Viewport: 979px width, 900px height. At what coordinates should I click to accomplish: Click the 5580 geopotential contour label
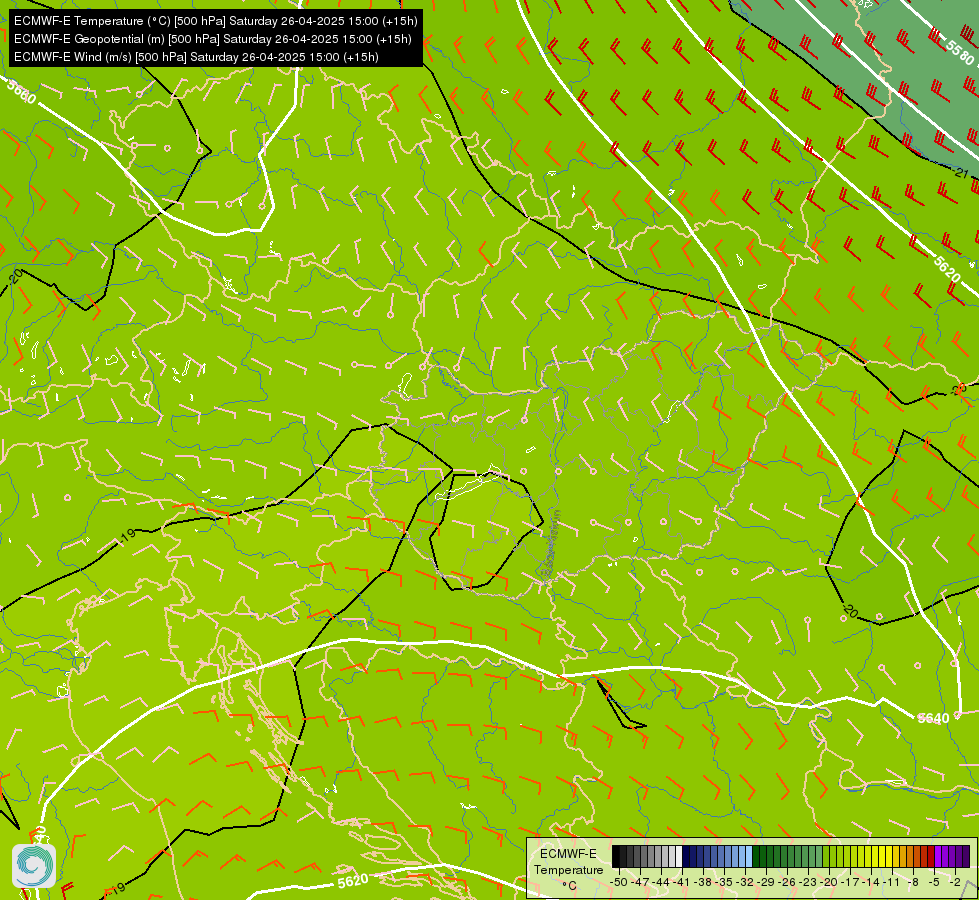[x=960, y=52]
